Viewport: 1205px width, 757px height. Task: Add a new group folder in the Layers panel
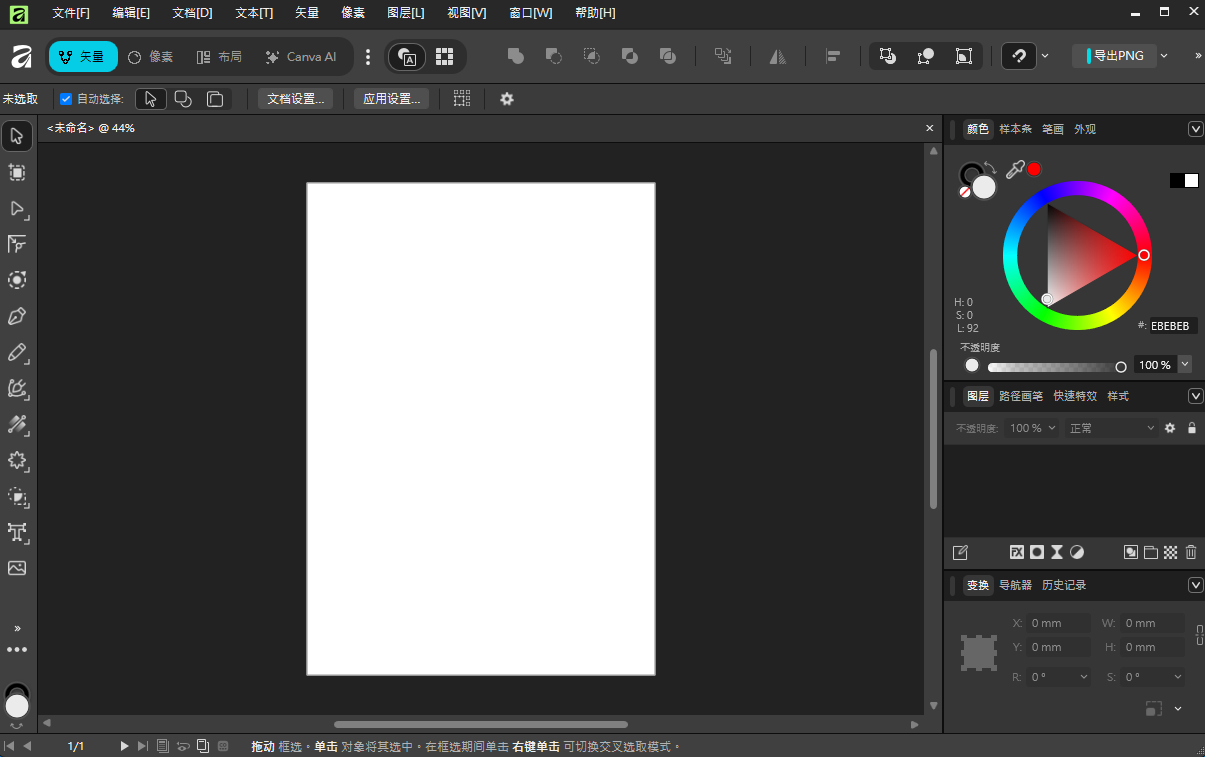(1151, 552)
